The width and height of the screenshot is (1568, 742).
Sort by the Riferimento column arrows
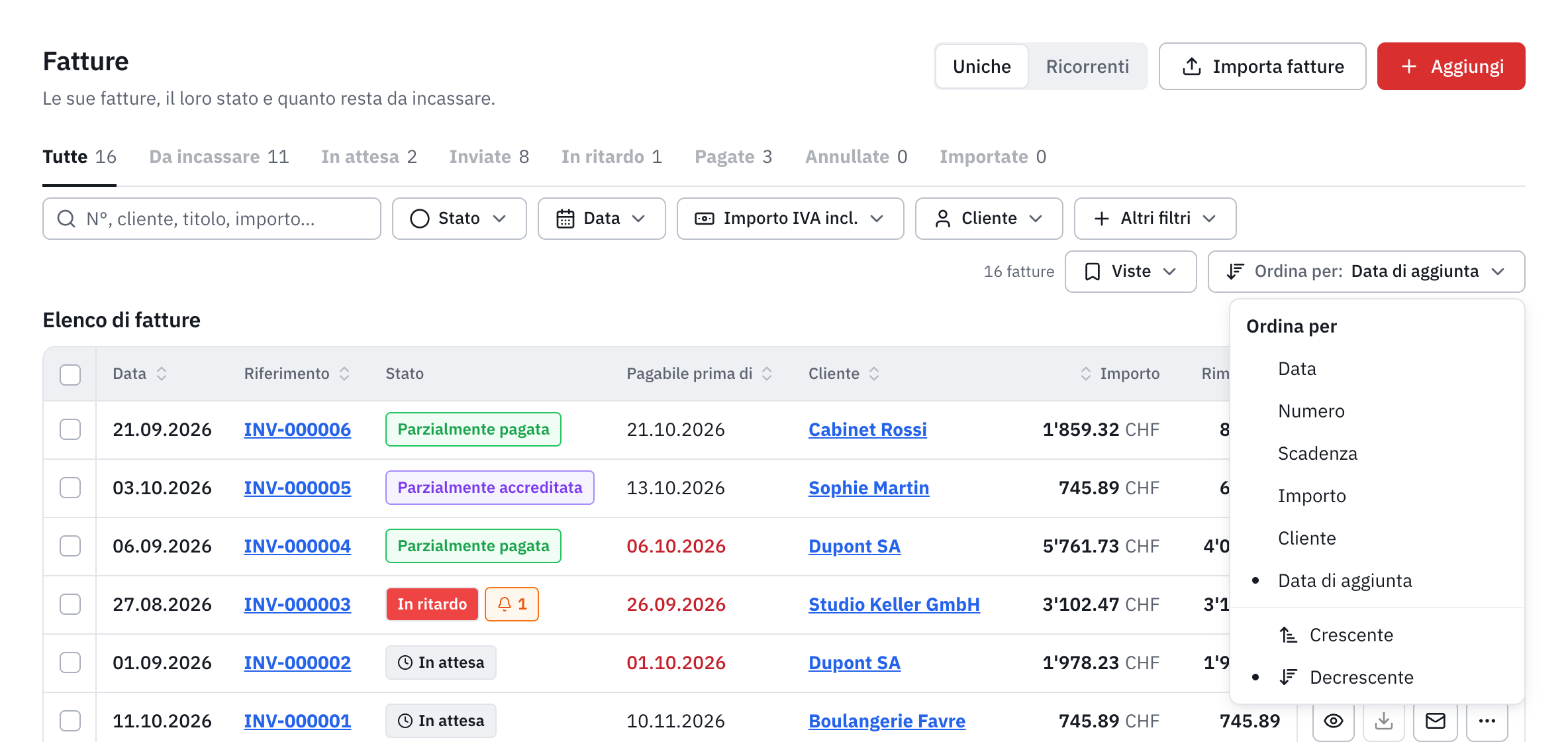[x=344, y=374]
